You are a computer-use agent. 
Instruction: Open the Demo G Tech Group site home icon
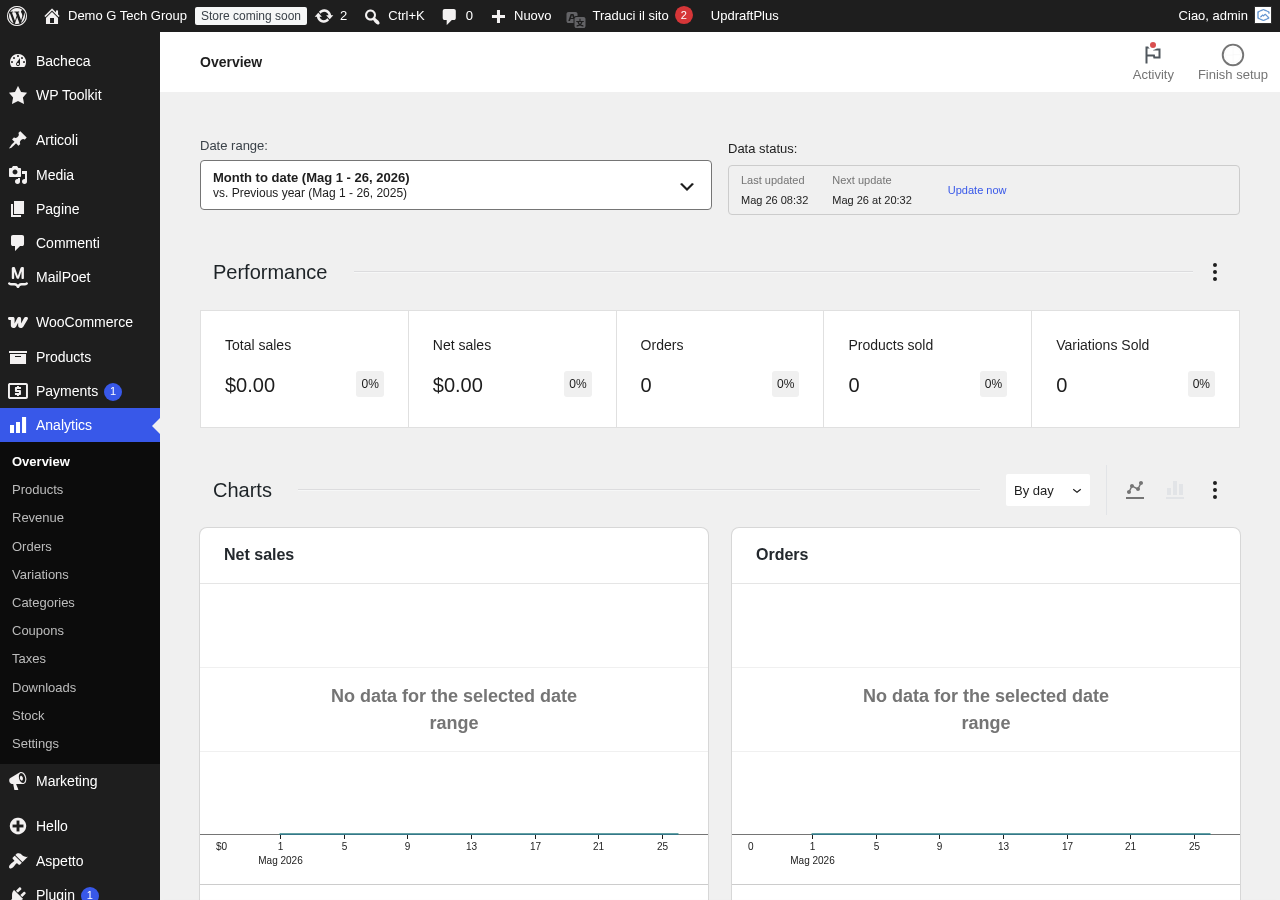coord(52,16)
